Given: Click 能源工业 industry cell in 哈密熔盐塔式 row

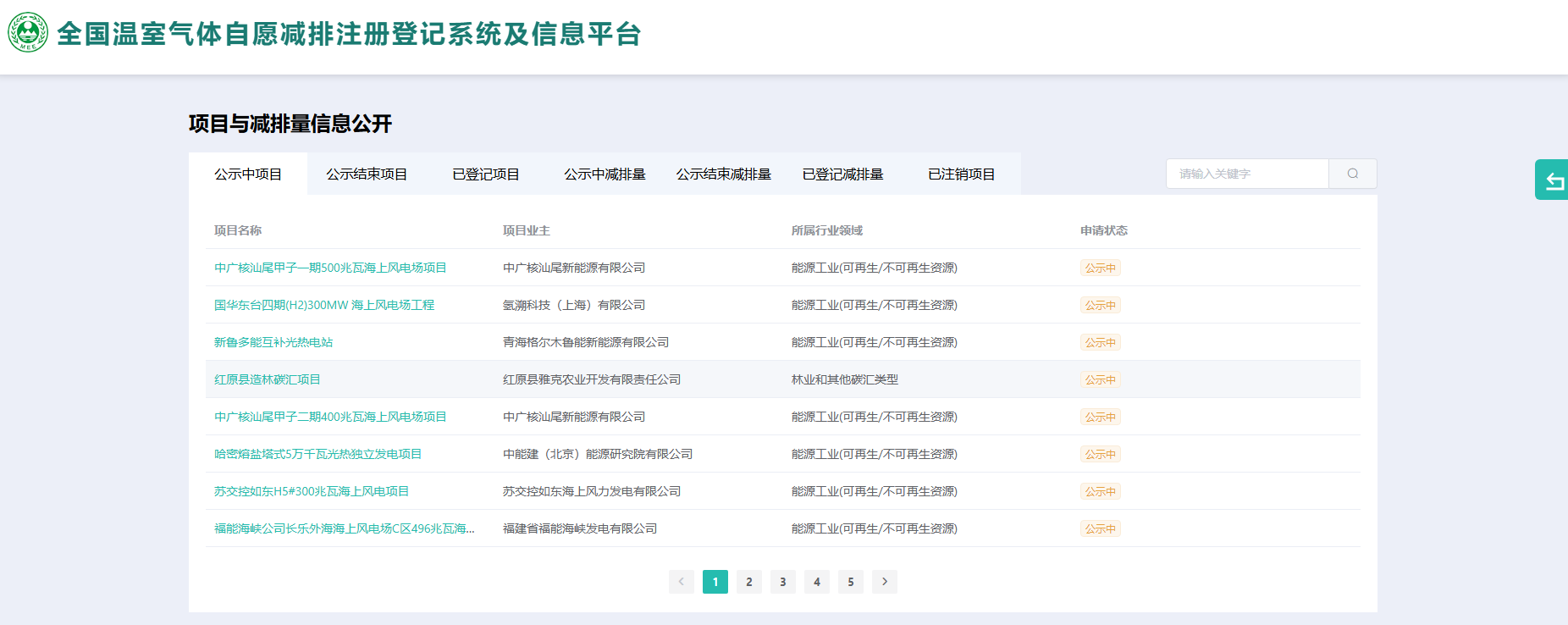Looking at the screenshot, I should (875, 454).
